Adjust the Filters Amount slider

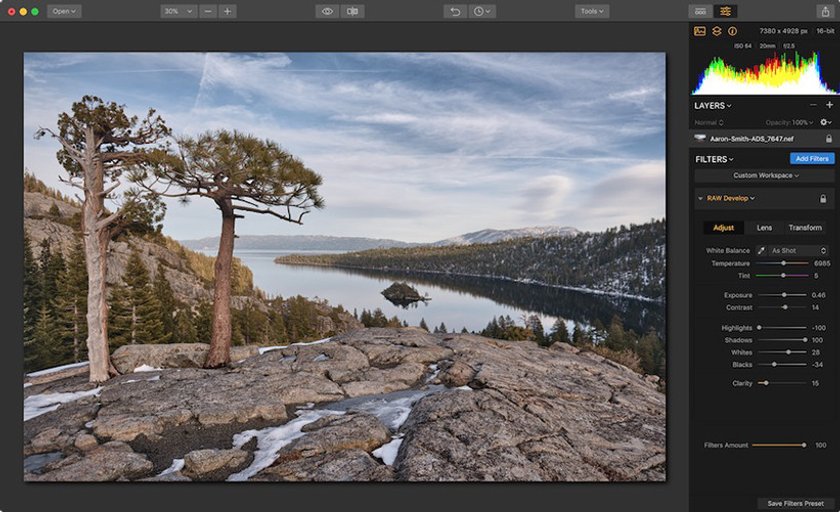pyautogui.click(x=779, y=445)
